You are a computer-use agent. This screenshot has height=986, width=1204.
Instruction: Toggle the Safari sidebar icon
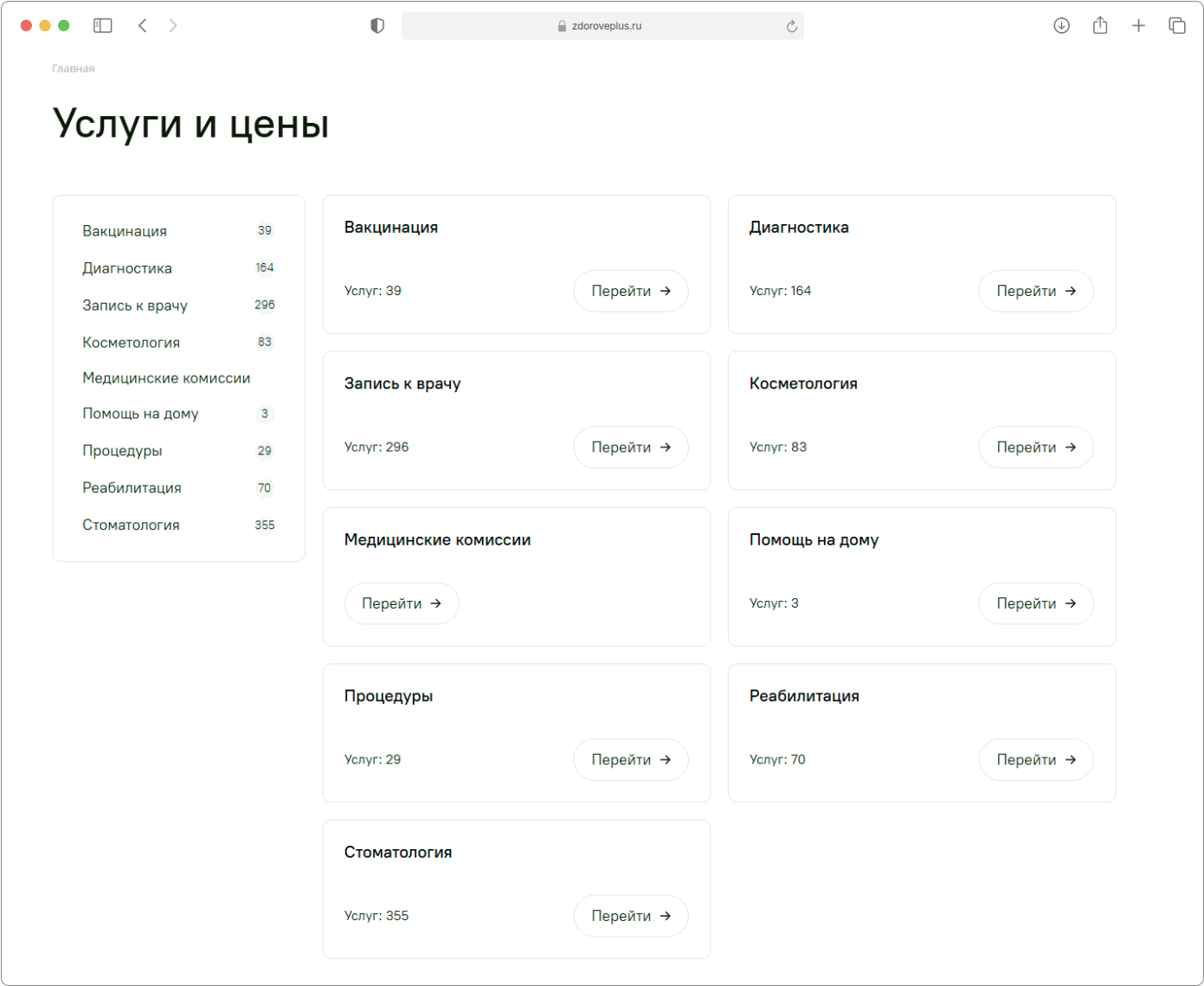tap(103, 26)
